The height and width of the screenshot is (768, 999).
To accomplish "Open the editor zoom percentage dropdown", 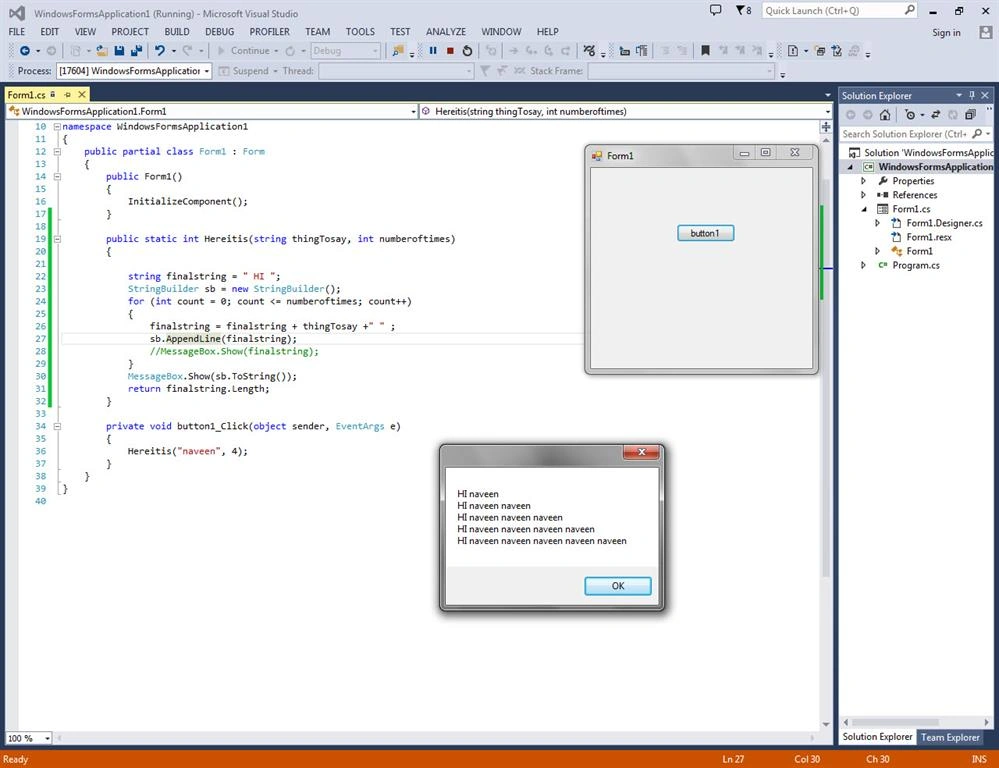I will tap(47, 738).
